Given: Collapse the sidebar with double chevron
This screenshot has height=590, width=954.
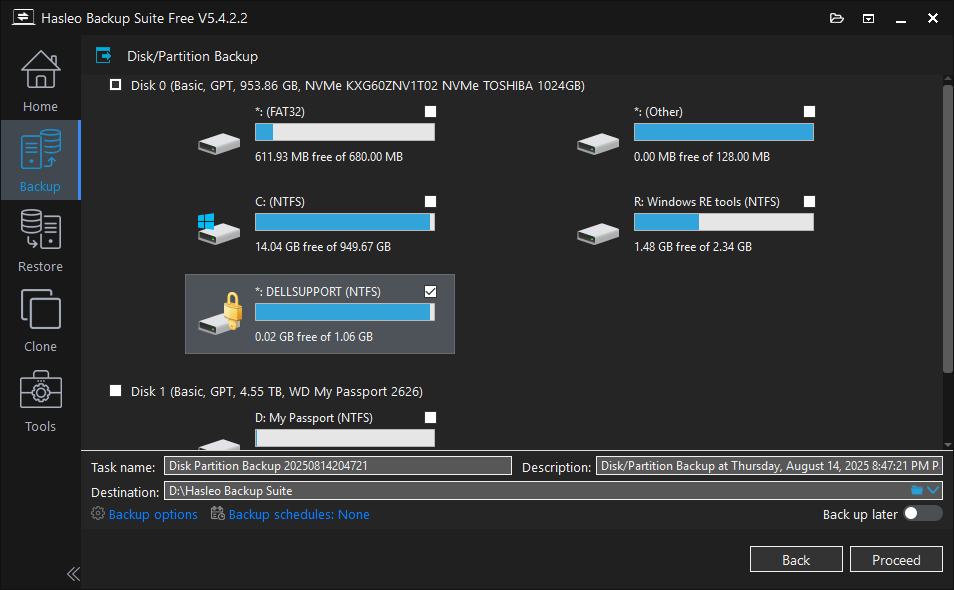Looking at the screenshot, I should [x=73, y=574].
